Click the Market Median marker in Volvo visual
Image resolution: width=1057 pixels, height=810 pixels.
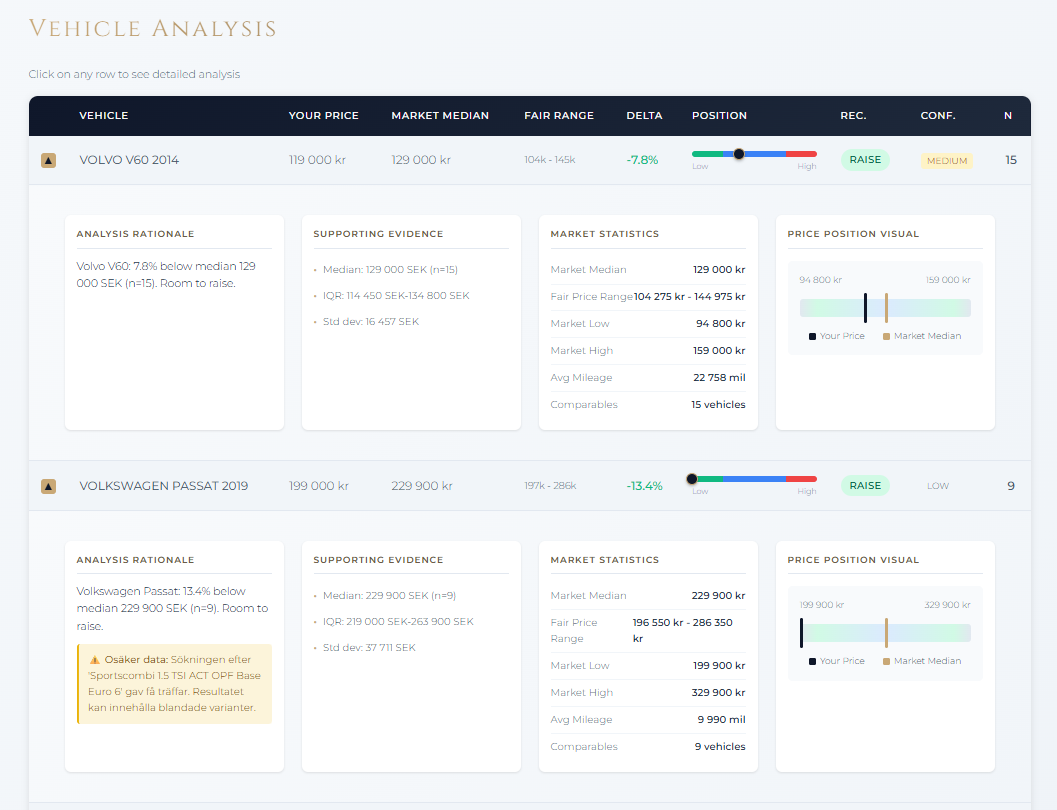pyautogui.click(x=886, y=308)
